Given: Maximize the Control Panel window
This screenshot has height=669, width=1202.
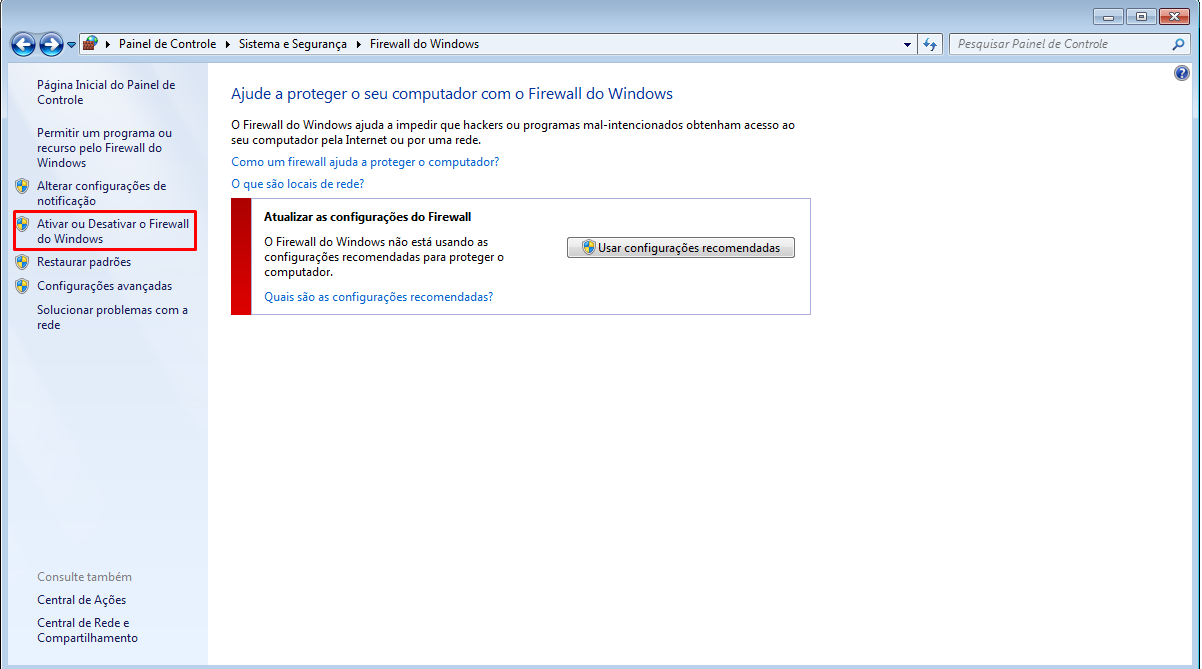Looking at the screenshot, I should tap(1140, 16).
